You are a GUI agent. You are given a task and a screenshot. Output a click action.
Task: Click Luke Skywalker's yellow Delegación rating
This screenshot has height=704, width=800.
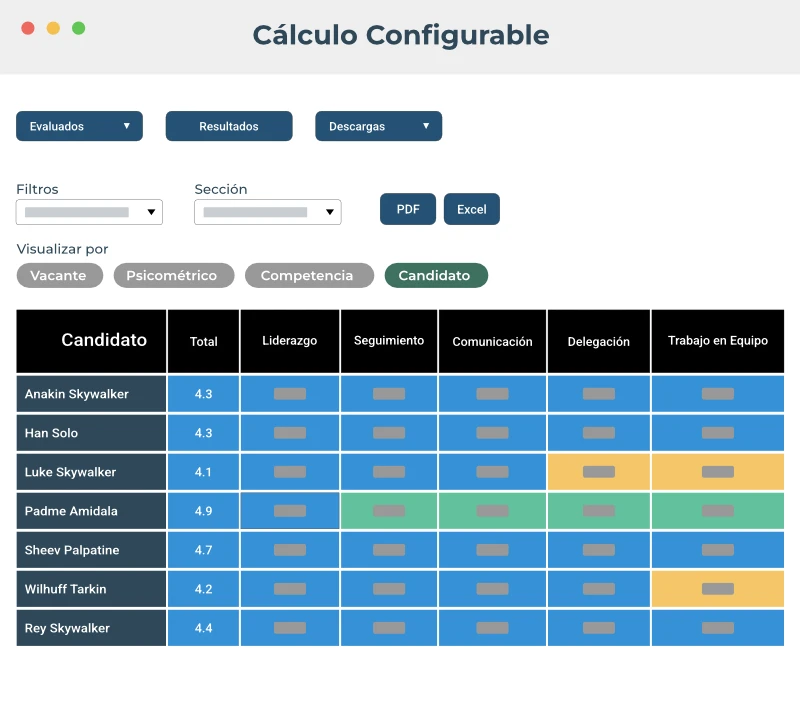click(598, 471)
